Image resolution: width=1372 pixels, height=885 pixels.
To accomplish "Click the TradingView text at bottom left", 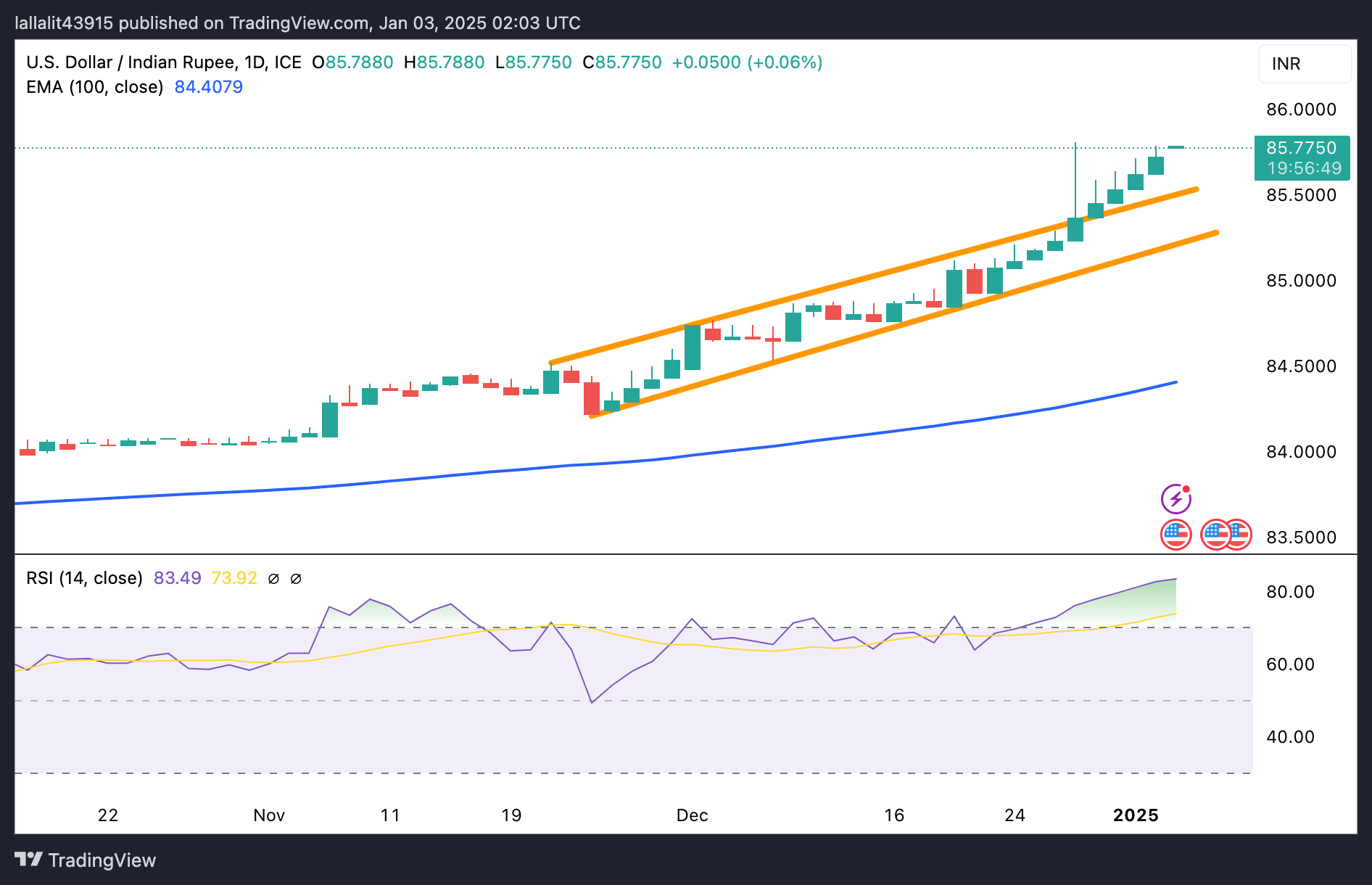I will [102, 860].
